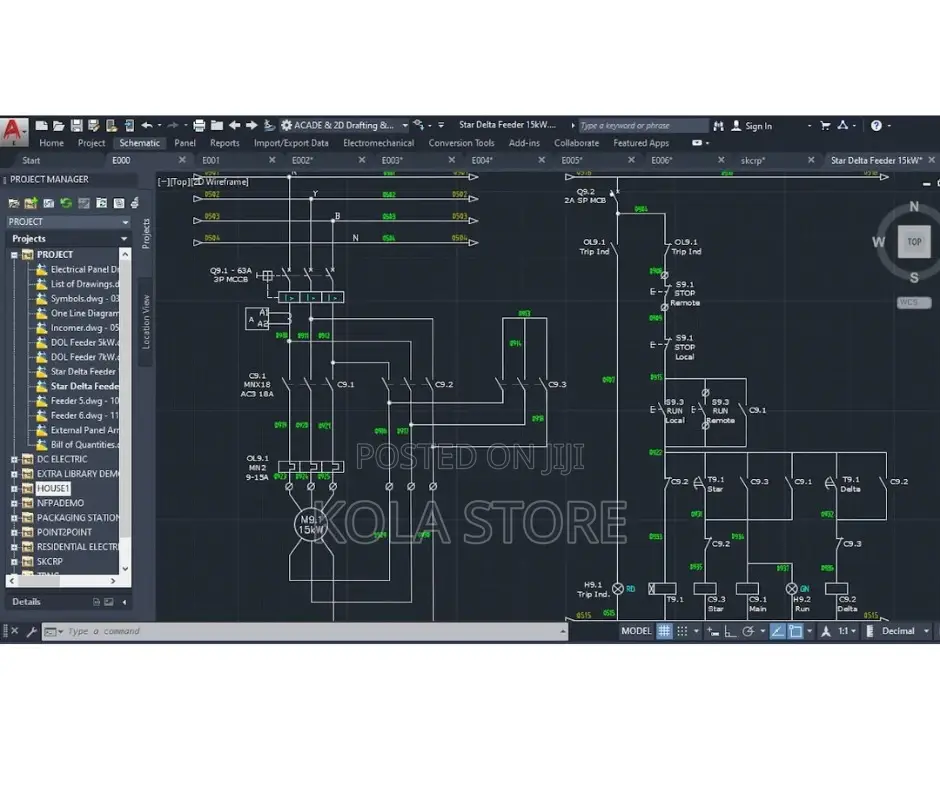Click the Project Manager vertical scrollbar
Image resolution: width=940 pixels, height=788 pixels.
pyautogui.click(x=125, y=411)
